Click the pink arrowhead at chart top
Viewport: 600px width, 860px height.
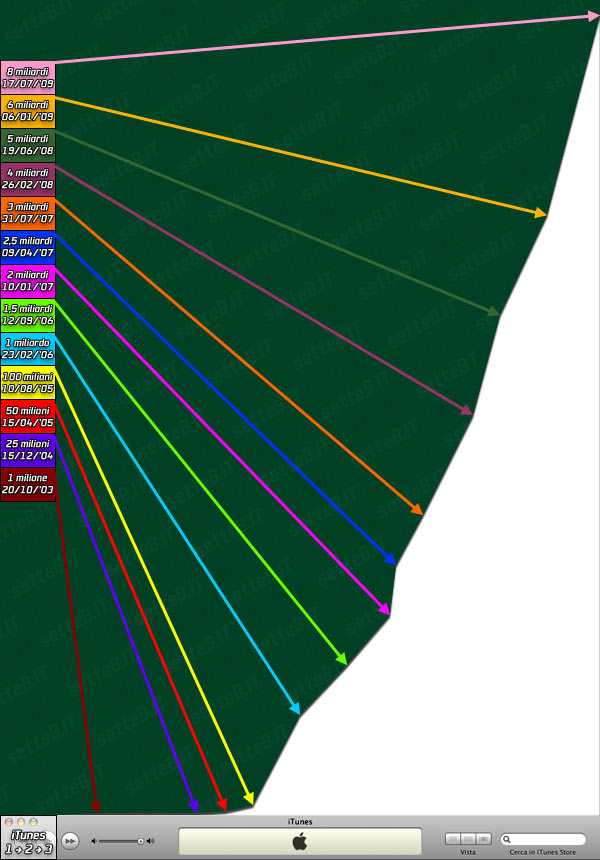click(593, 17)
